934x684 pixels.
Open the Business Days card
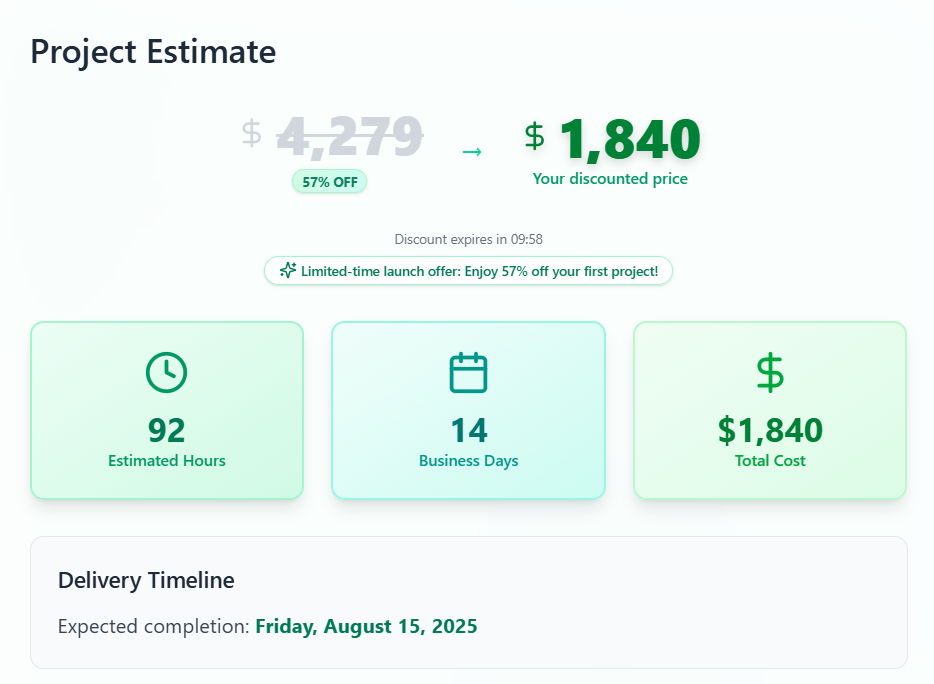point(468,411)
